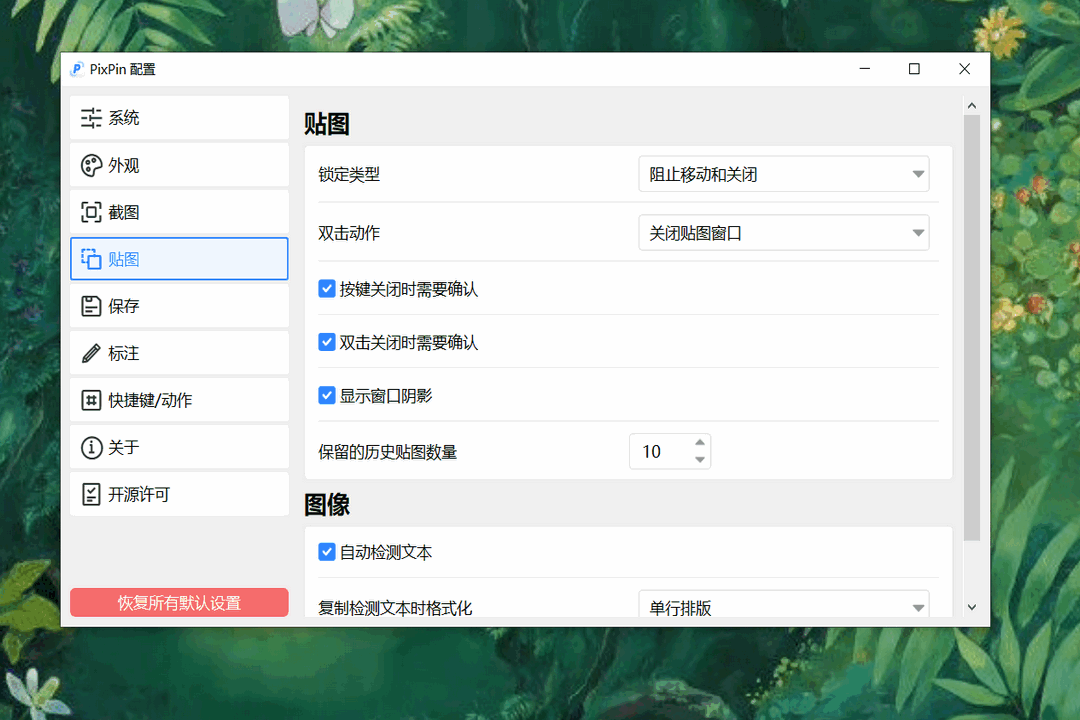Open the 复制检测文本时格式化 dropdown
The height and width of the screenshot is (720, 1080).
(783, 606)
